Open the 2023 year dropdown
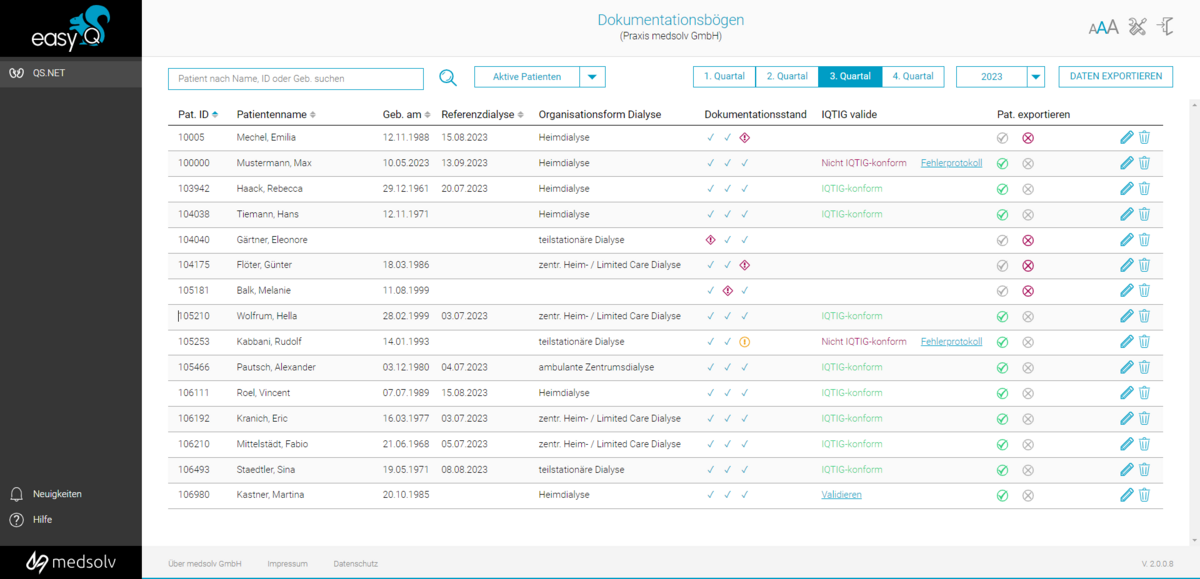Screen dimensions: 1200x579 (x=1035, y=77)
